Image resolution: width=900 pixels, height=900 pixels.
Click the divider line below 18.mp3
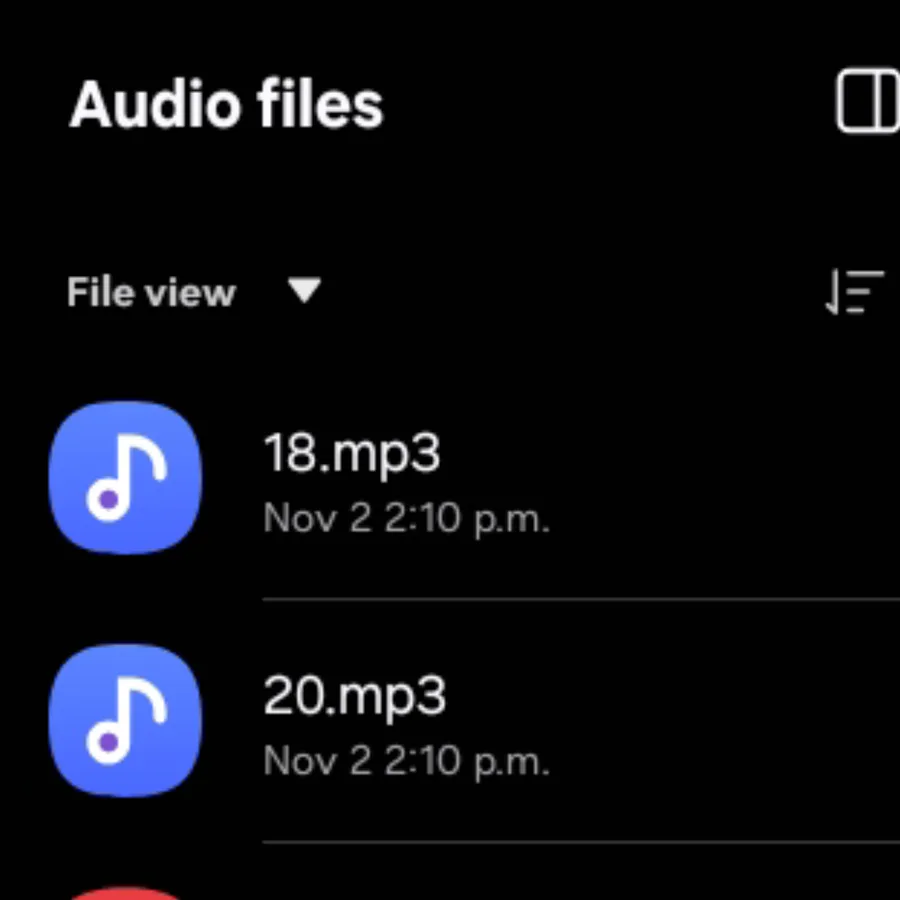point(580,599)
